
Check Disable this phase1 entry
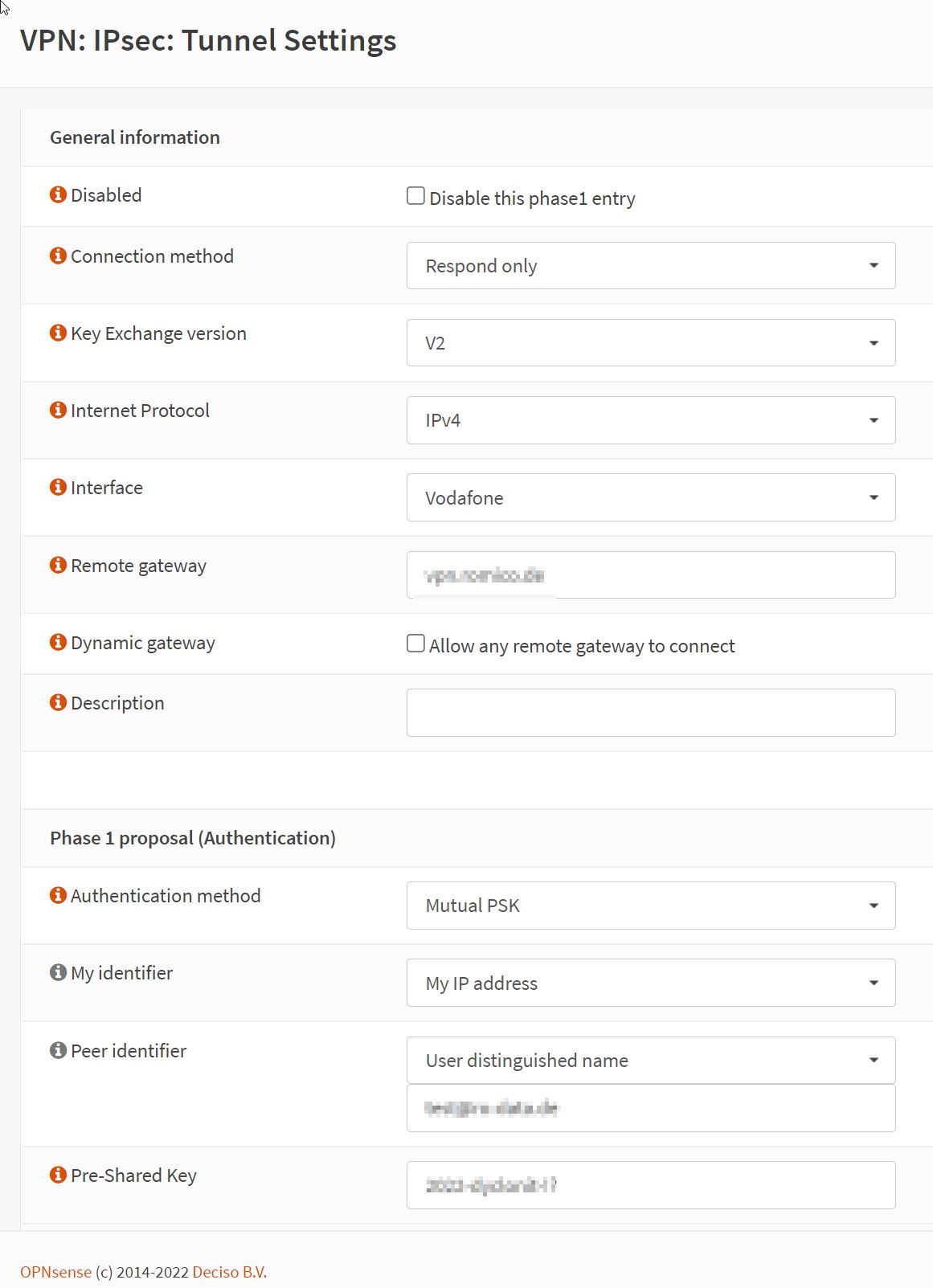(415, 196)
